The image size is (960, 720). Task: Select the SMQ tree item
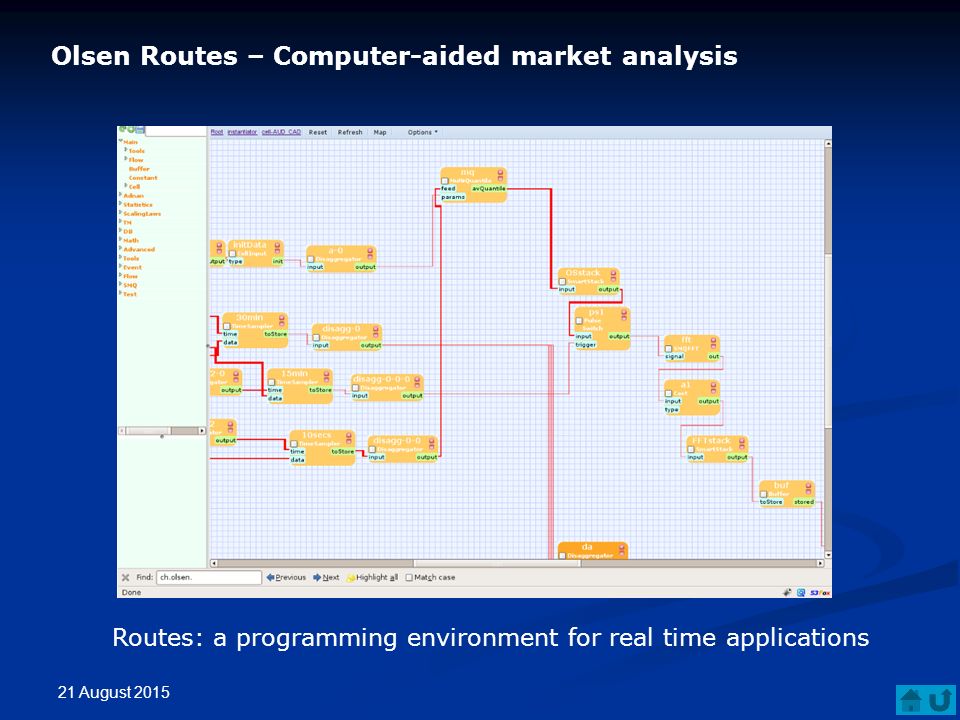pyautogui.click(x=130, y=285)
